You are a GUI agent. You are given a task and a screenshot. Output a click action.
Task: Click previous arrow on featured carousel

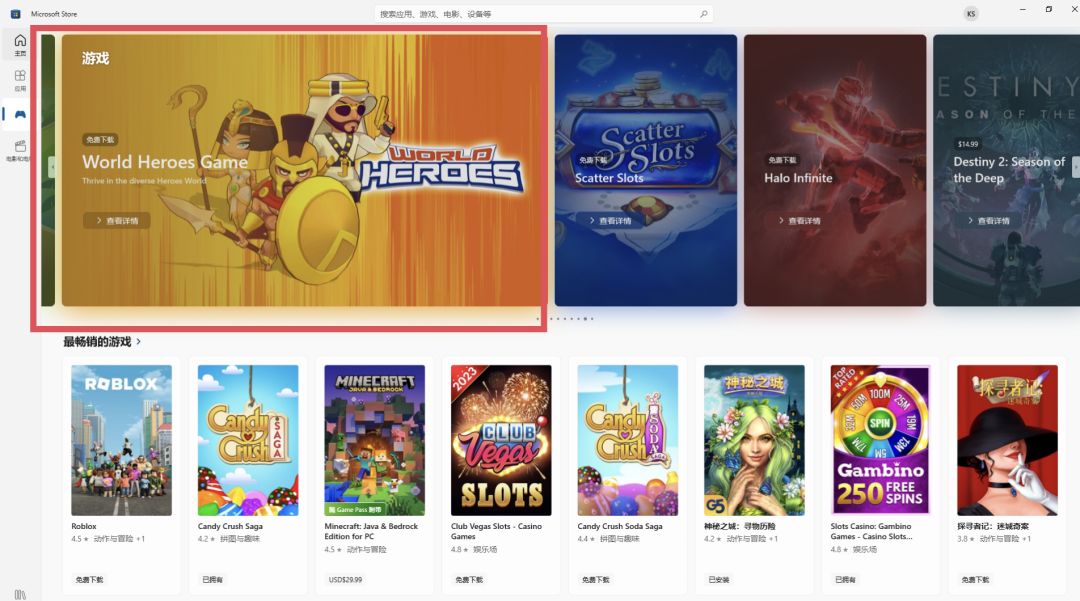52,167
